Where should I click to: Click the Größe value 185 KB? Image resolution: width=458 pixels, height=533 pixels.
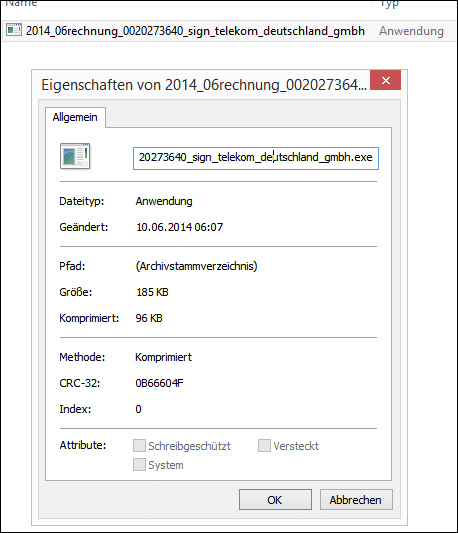(x=152, y=292)
